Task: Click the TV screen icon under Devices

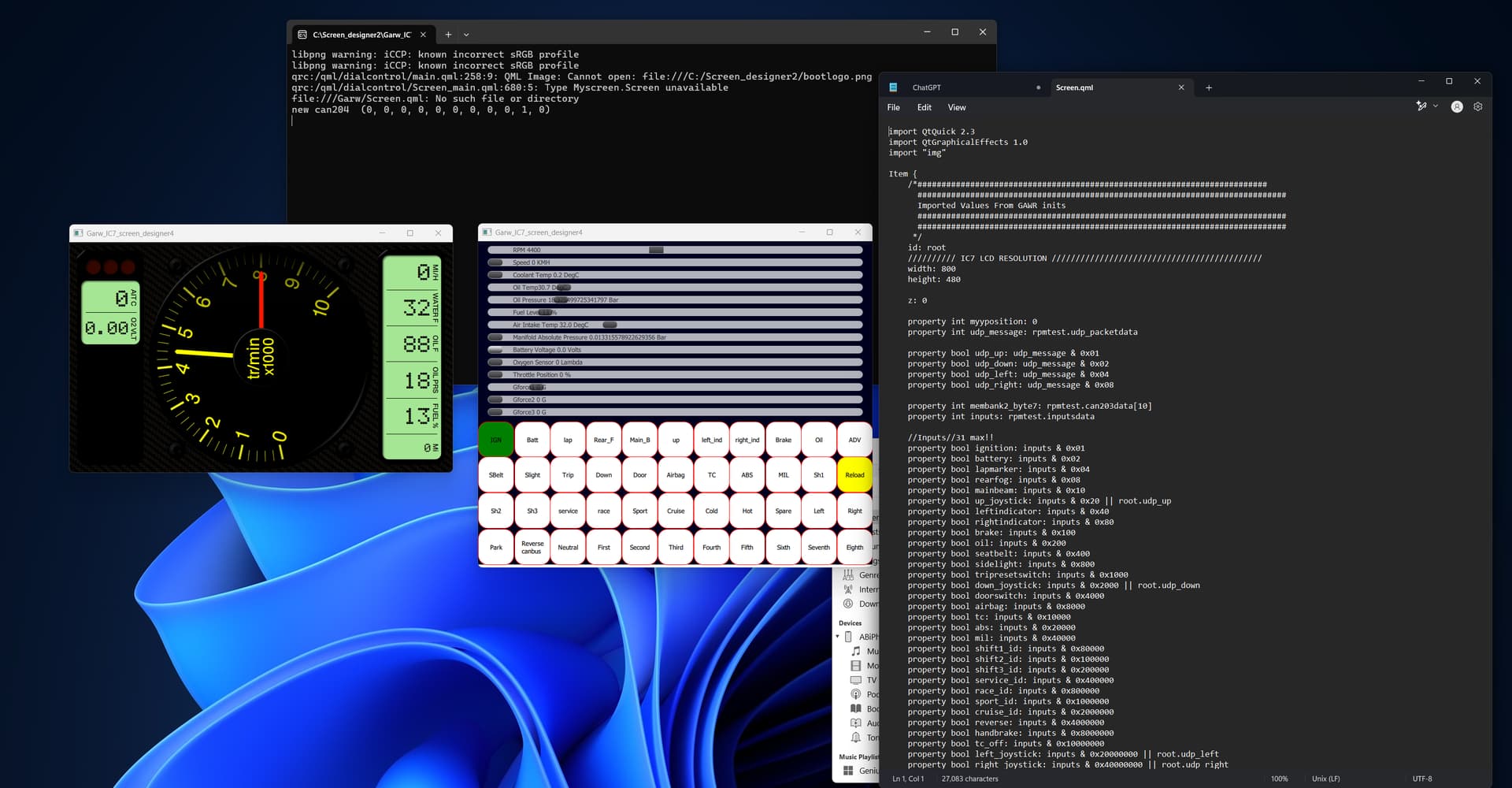Action: 856,680
